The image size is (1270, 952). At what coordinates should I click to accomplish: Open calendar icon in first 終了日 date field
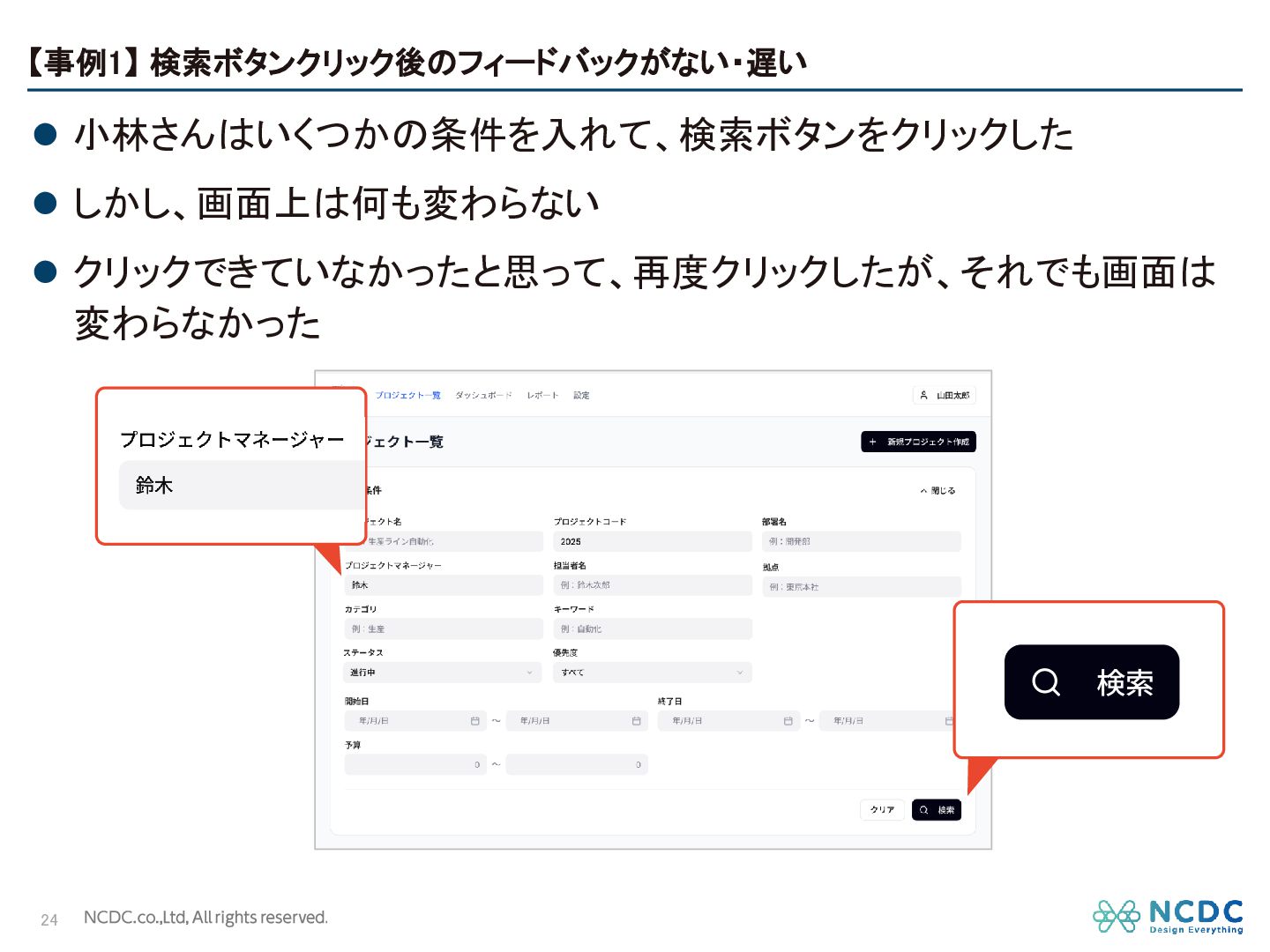pos(788,721)
